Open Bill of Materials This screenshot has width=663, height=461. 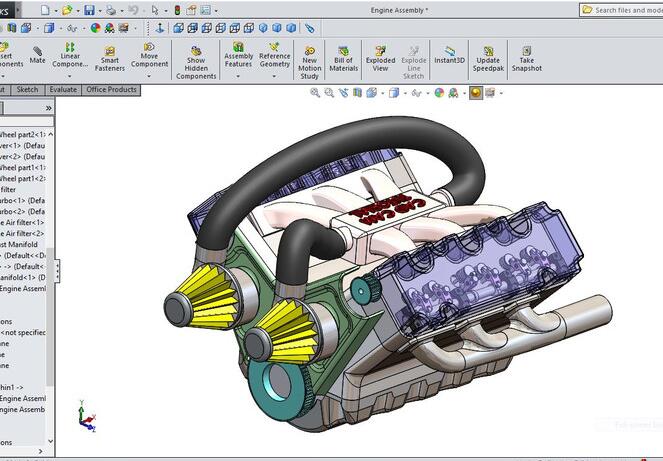pyautogui.click(x=344, y=56)
